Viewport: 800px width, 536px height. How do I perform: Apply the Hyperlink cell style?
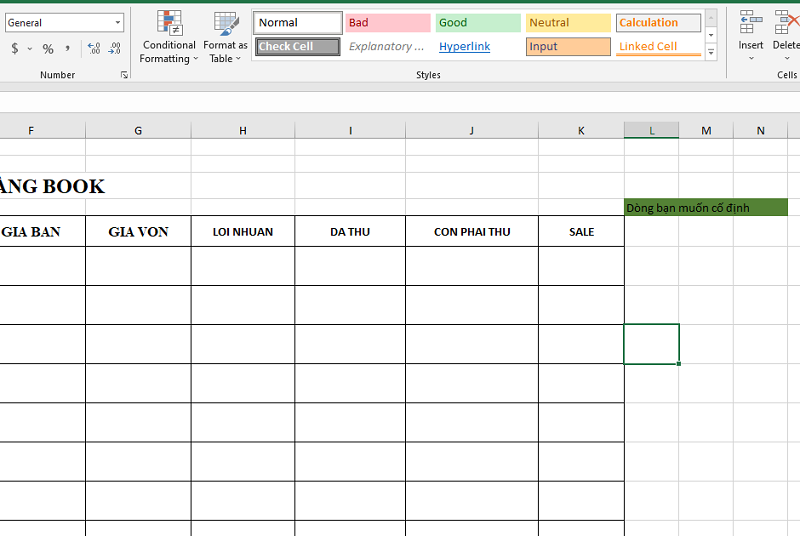[478, 46]
